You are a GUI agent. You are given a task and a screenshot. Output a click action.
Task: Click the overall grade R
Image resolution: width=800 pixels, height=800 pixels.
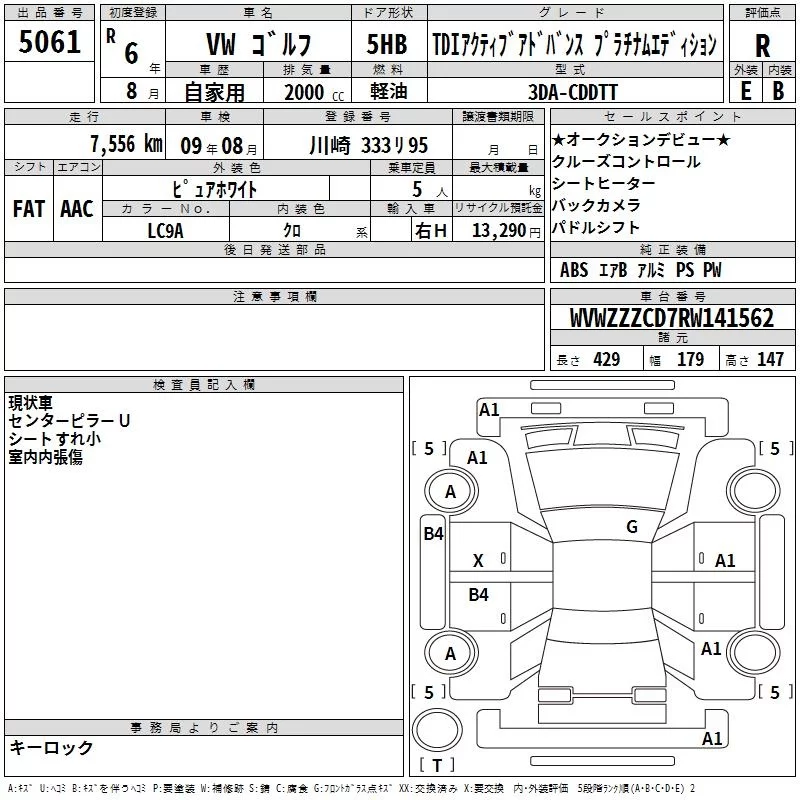[x=762, y=46]
